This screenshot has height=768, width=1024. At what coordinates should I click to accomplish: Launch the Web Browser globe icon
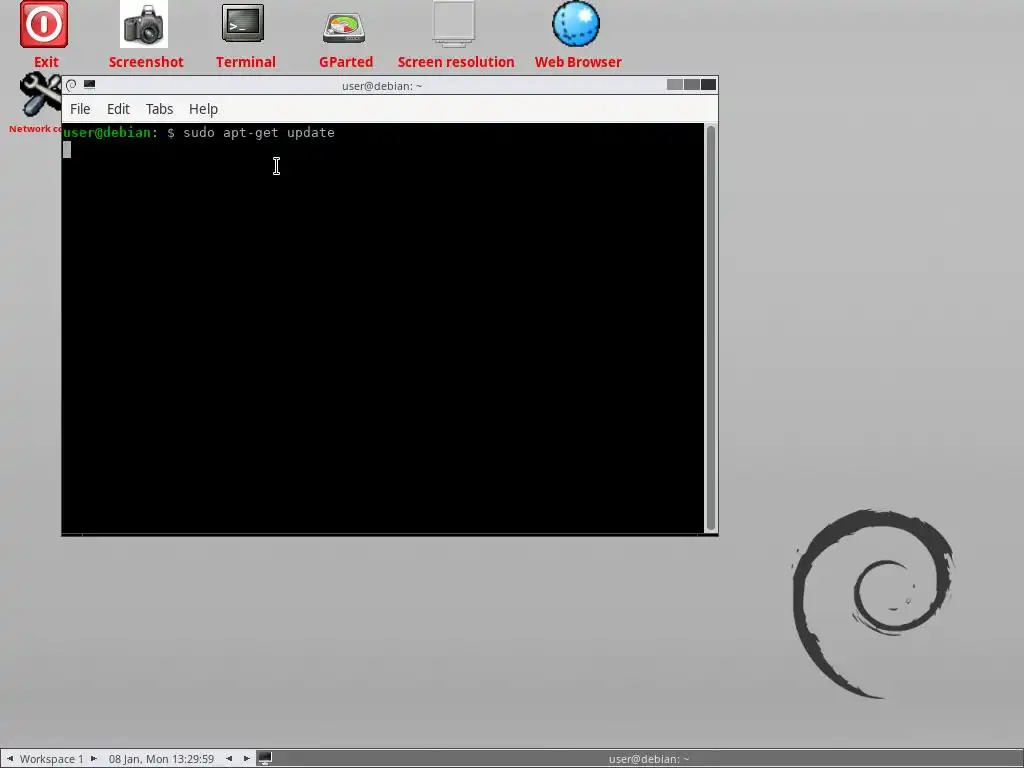(x=576, y=24)
